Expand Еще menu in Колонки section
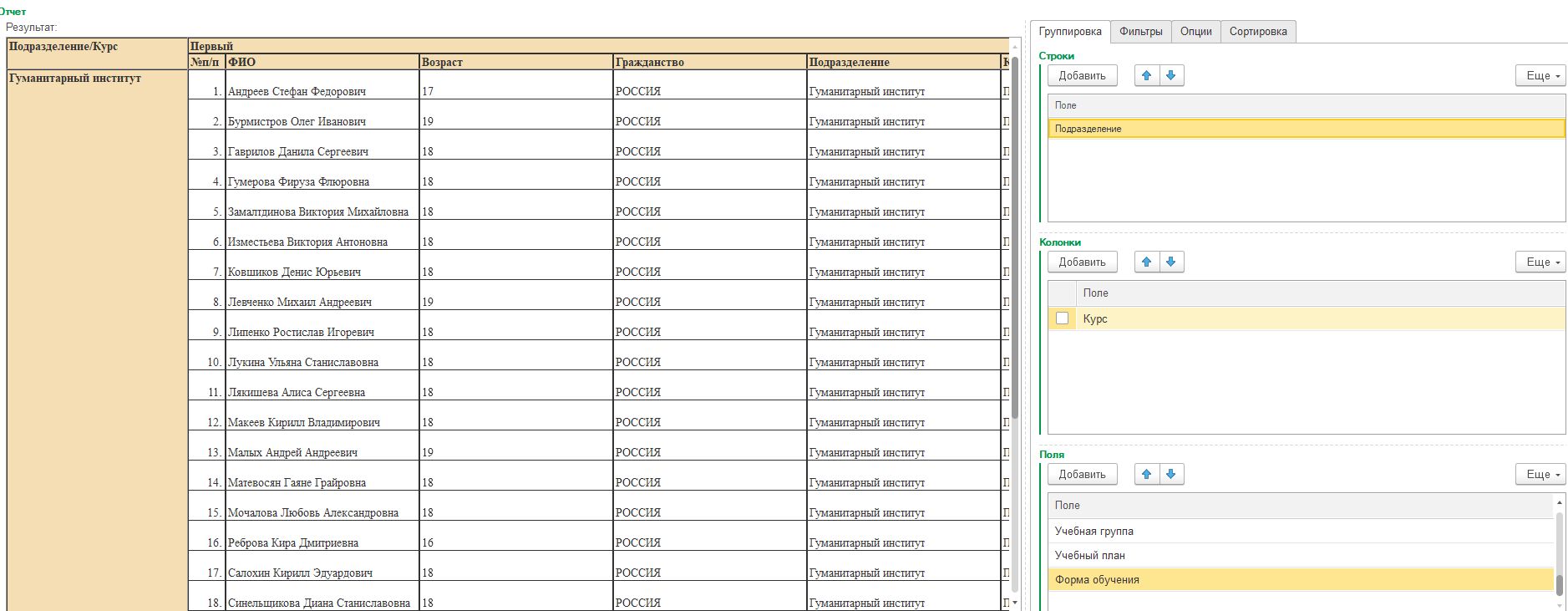Screen dimensions: 1568x611 click(1540, 262)
